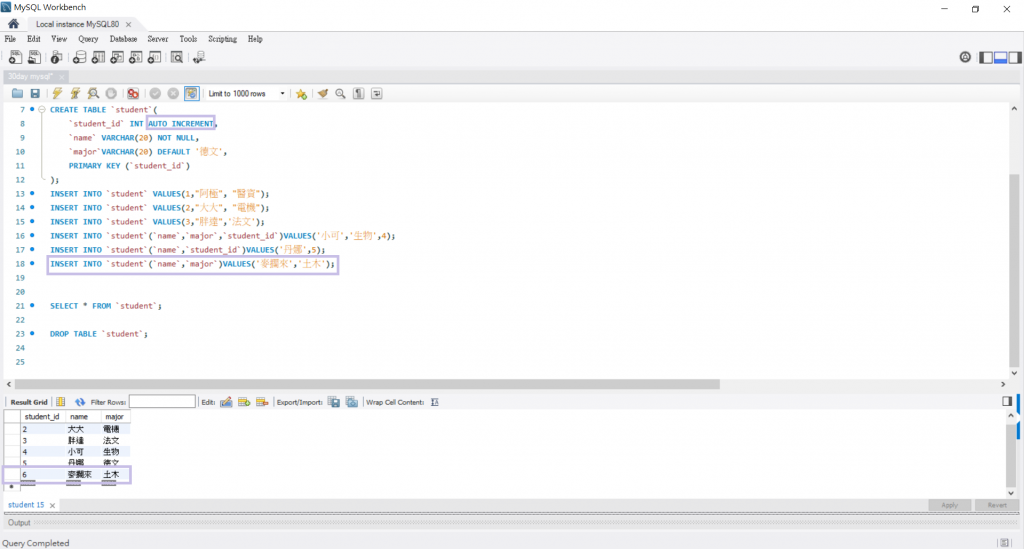Click the Result Grid label
The width and height of the screenshot is (1024, 549).
[x=29, y=402]
